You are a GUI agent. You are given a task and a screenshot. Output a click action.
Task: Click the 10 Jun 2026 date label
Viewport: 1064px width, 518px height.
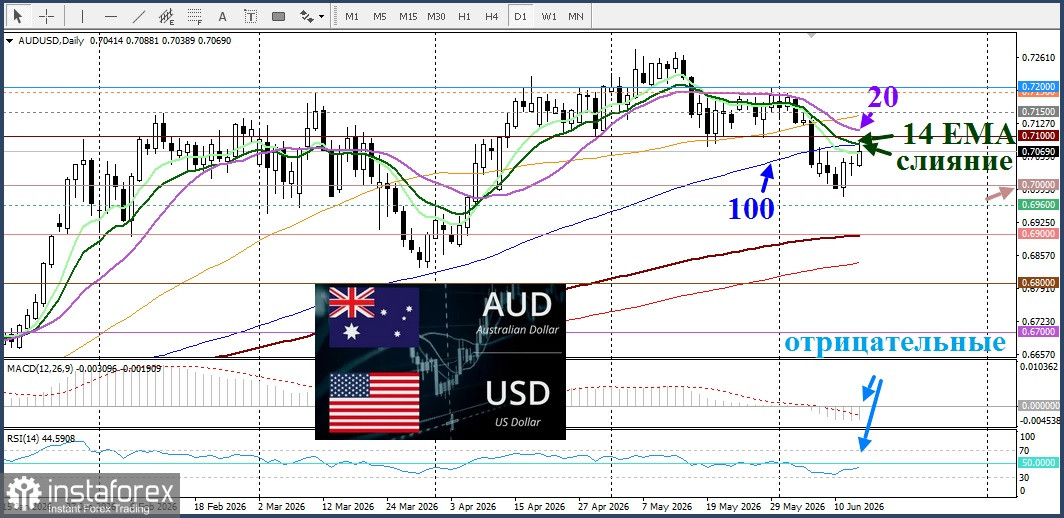(x=859, y=506)
